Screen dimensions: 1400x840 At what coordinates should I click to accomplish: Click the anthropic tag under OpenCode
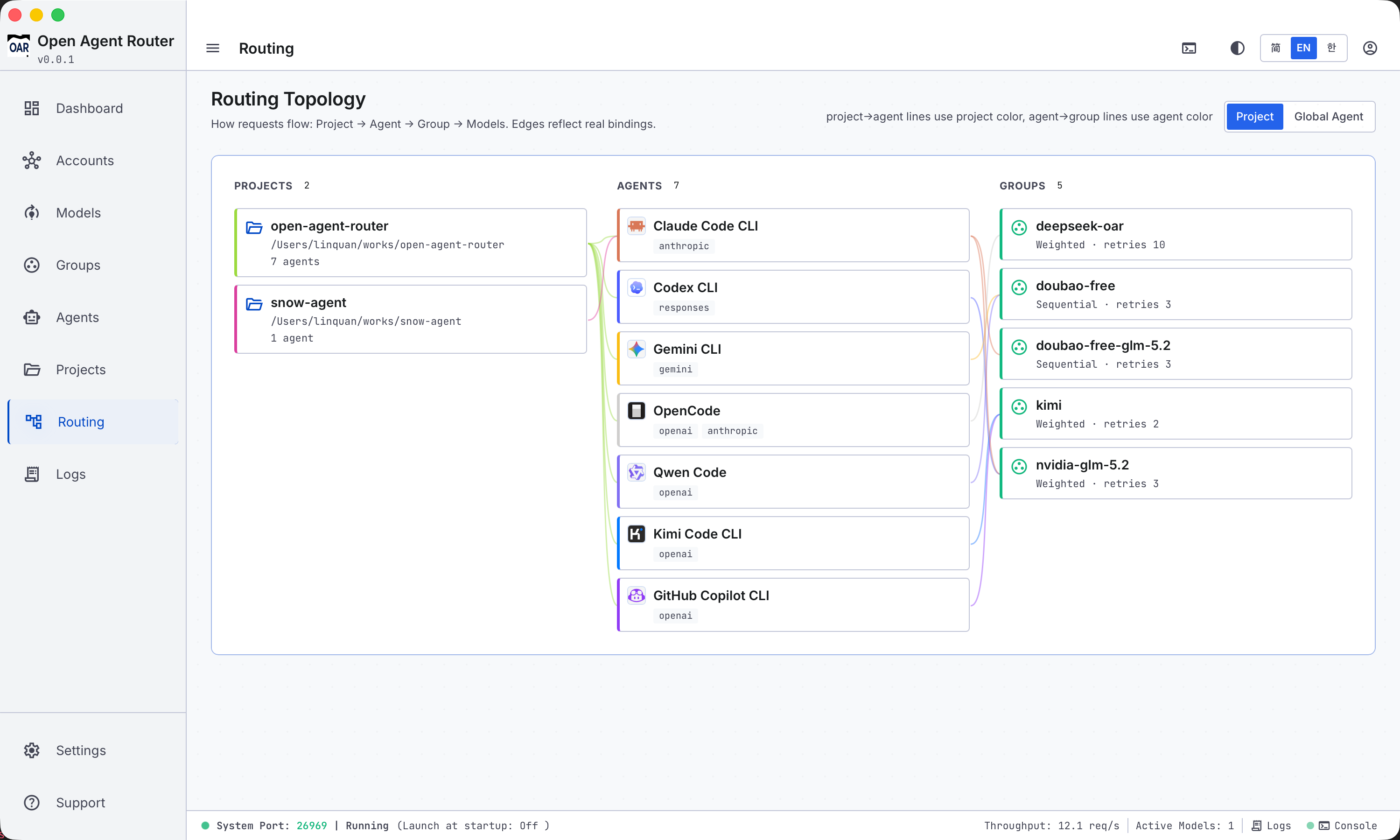point(732,431)
